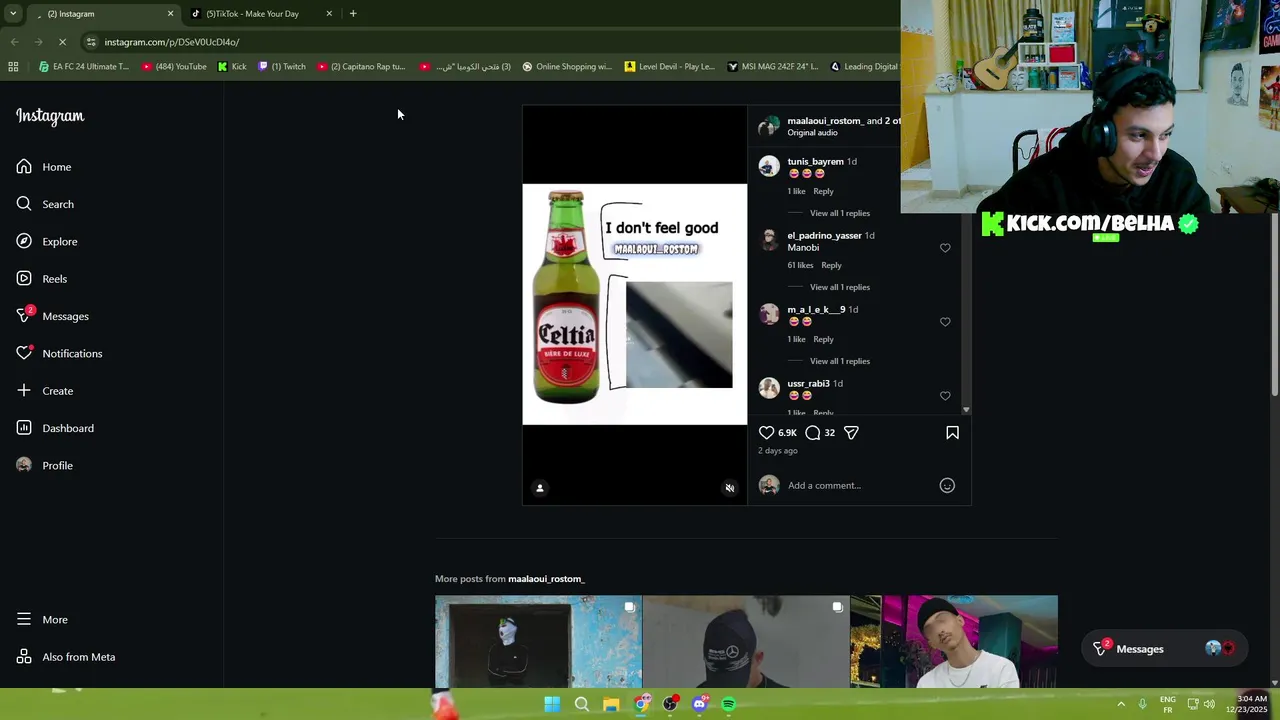
Task: Switch to the TikTok browser tab
Action: [x=252, y=14]
